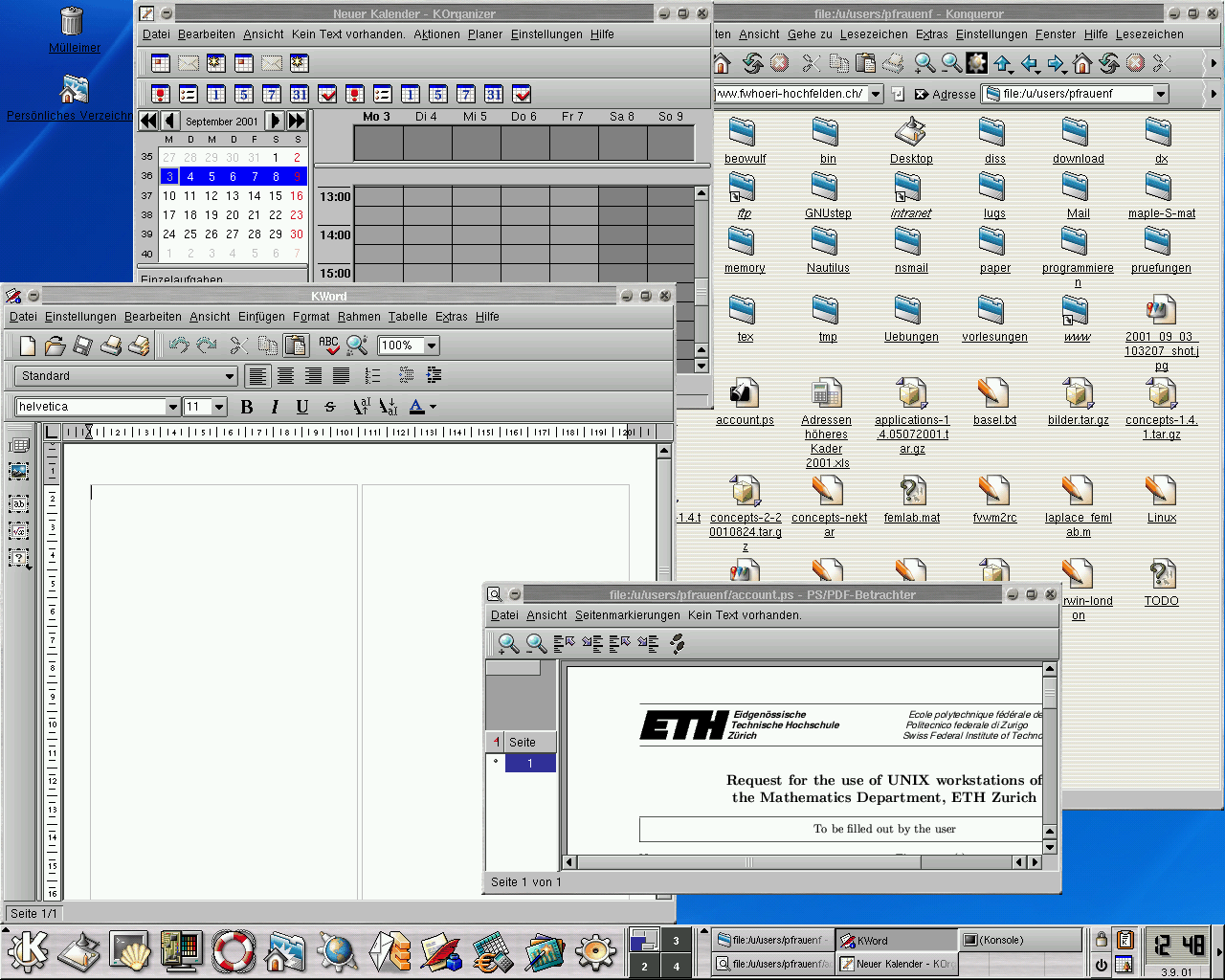Viewport: 1225px width, 980px height.
Task: Go up one directory in Konqueror toolbar
Action: click(1002, 64)
